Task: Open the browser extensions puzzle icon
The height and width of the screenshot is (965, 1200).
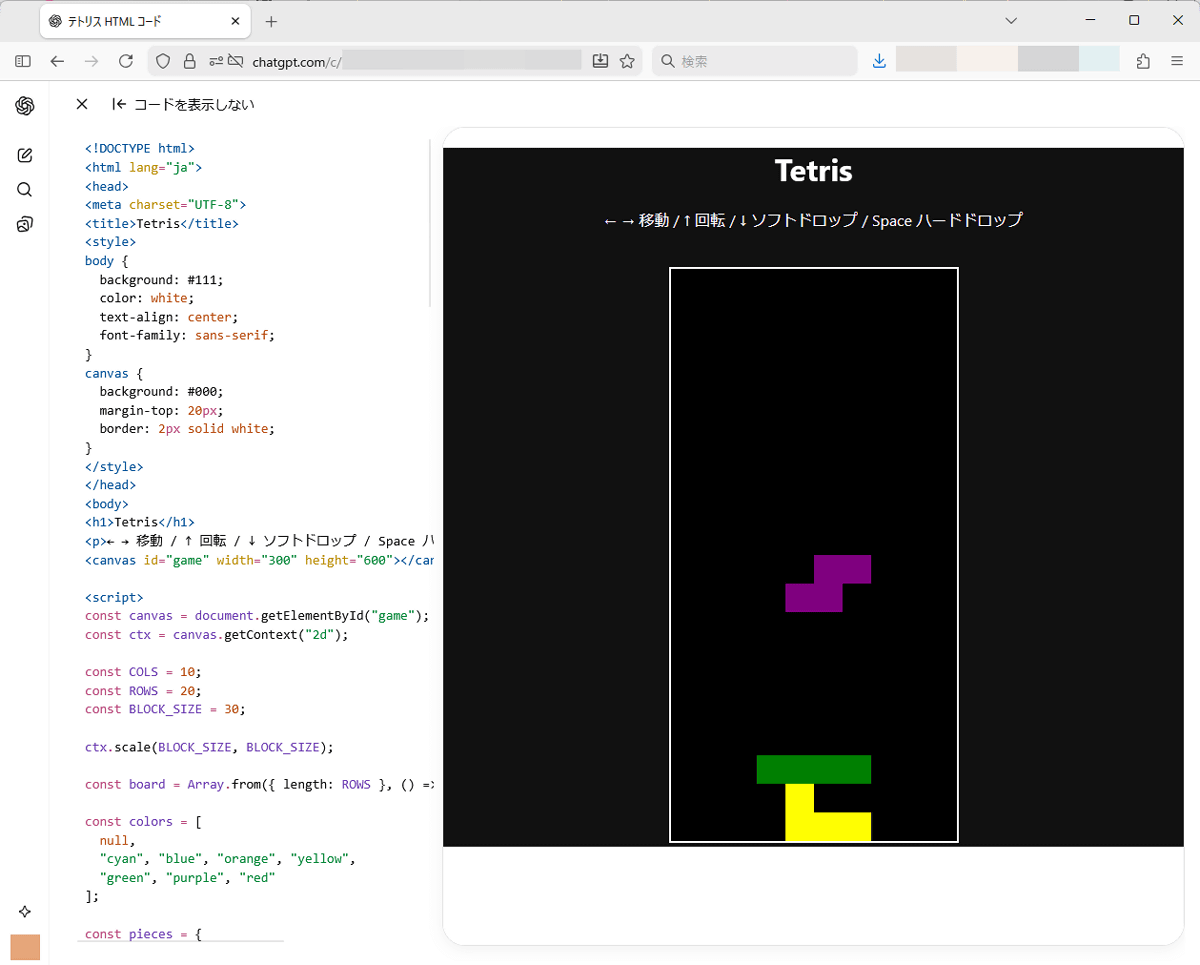Action: (x=1143, y=61)
